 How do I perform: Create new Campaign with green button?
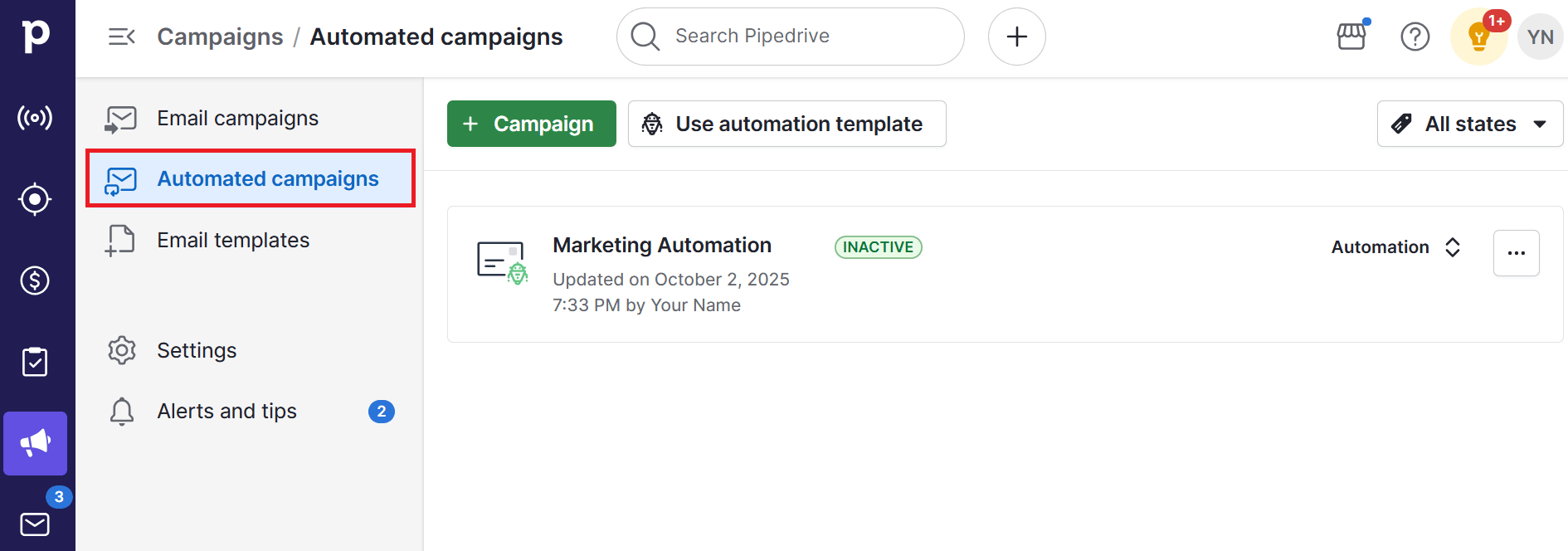point(531,124)
